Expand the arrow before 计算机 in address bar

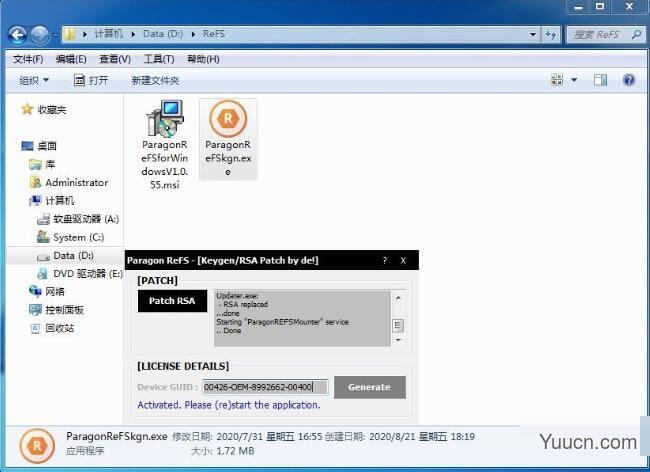coord(85,34)
